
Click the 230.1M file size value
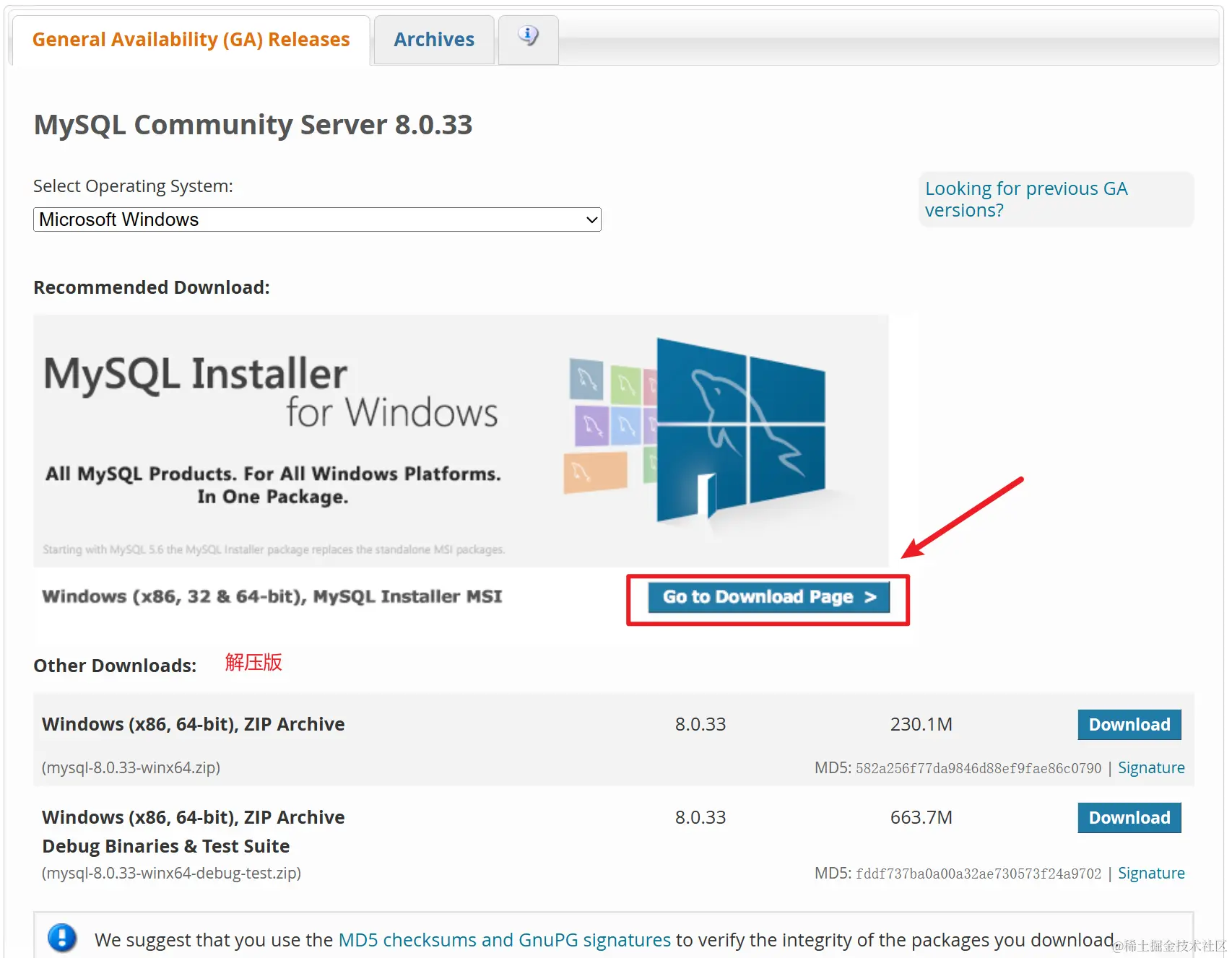click(x=921, y=724)
